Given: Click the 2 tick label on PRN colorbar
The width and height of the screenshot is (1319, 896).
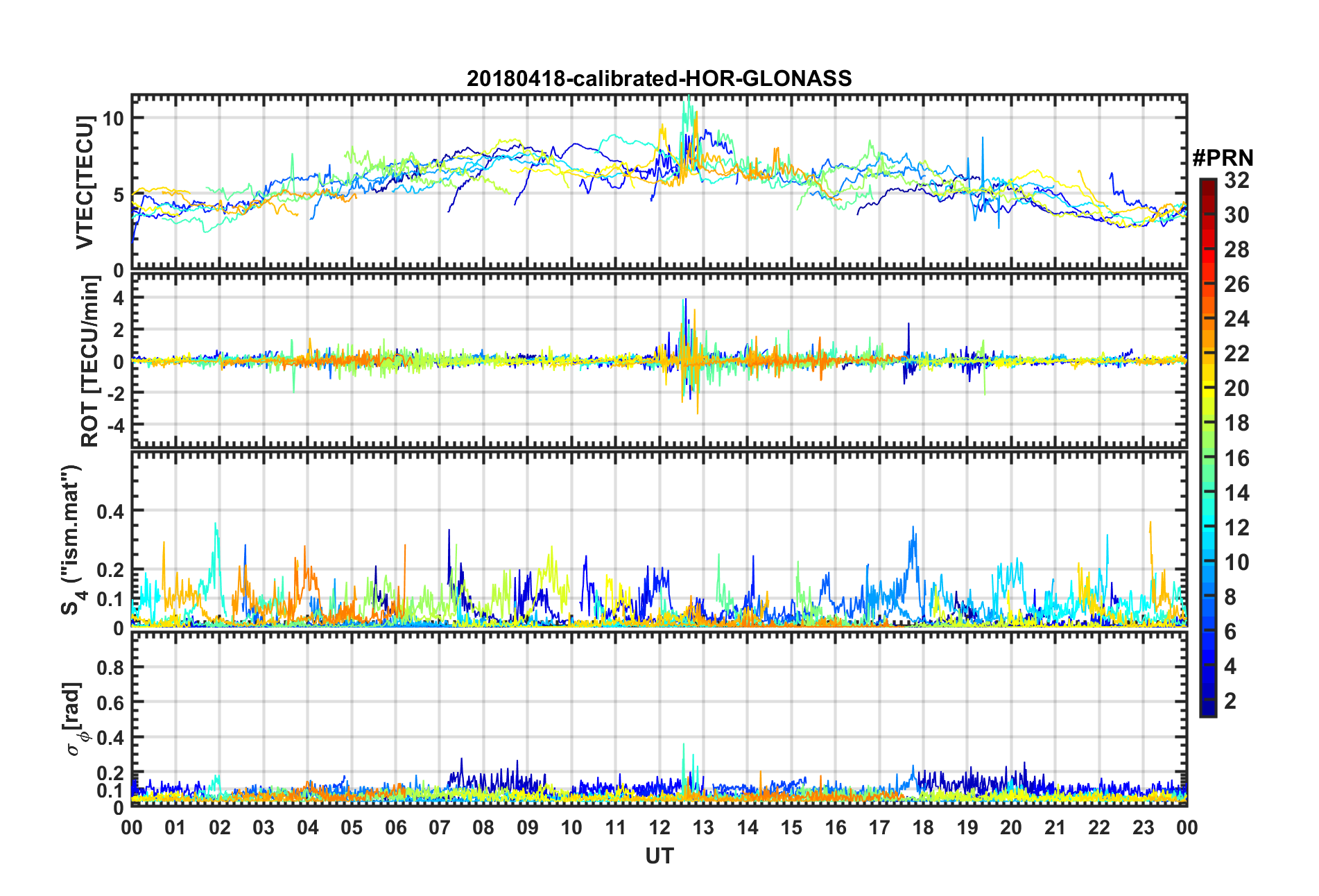Looking at the screenshot, I should point(1230,701).
